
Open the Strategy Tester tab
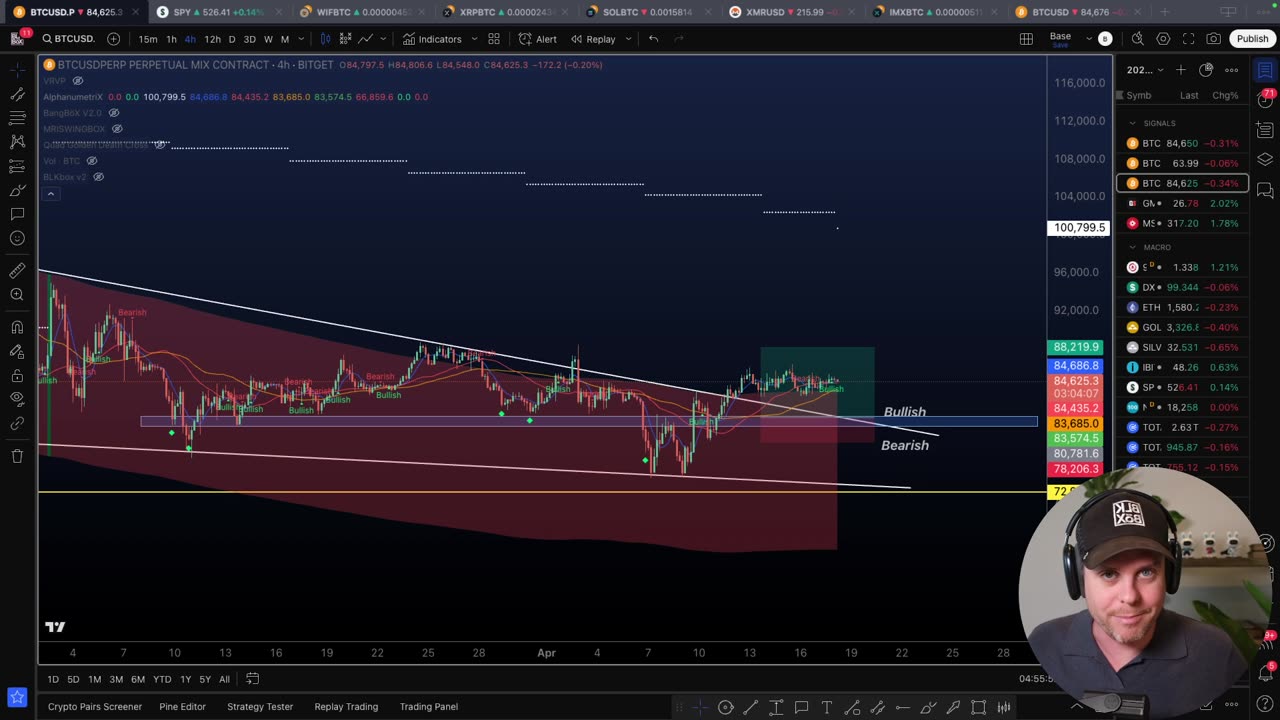click(260, 706)
